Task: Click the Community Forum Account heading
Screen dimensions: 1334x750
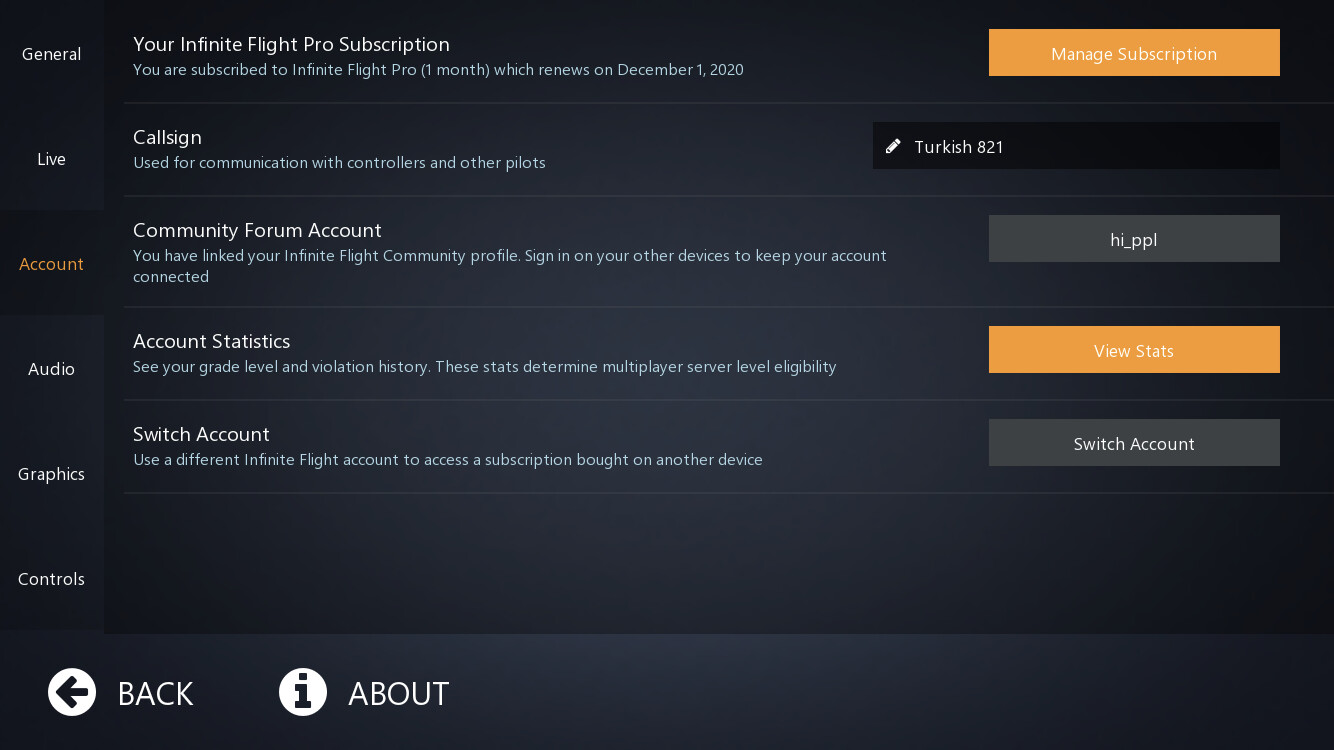Action: 257,230
